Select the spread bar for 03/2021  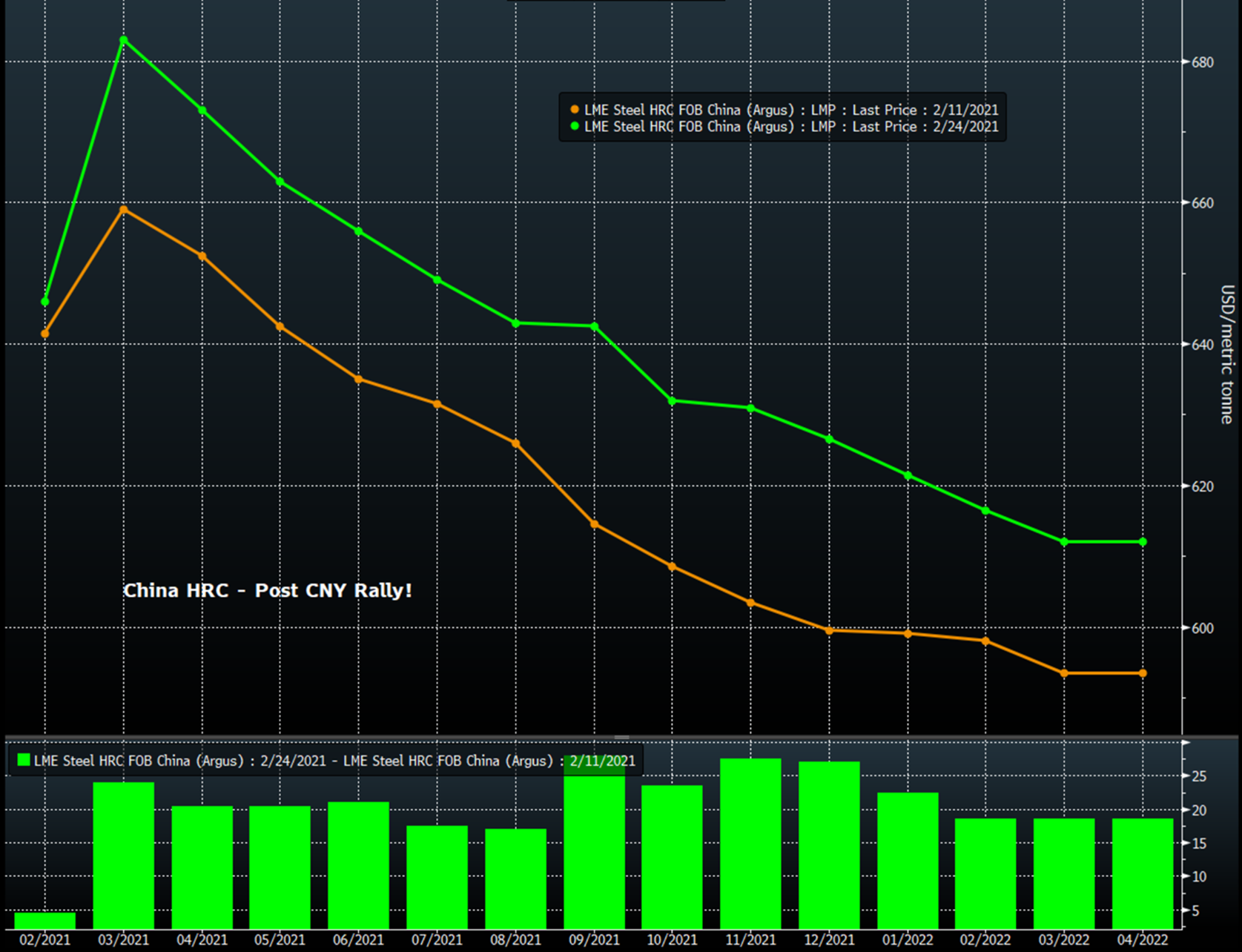point(124,855)
